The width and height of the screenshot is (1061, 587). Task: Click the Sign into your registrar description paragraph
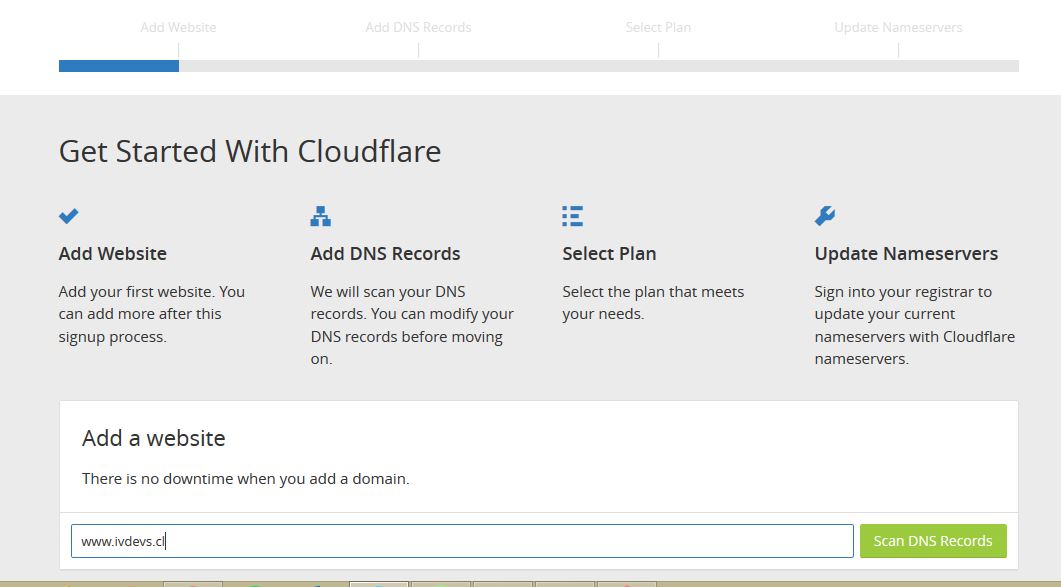pyautogui.click(x=914, y=325)
